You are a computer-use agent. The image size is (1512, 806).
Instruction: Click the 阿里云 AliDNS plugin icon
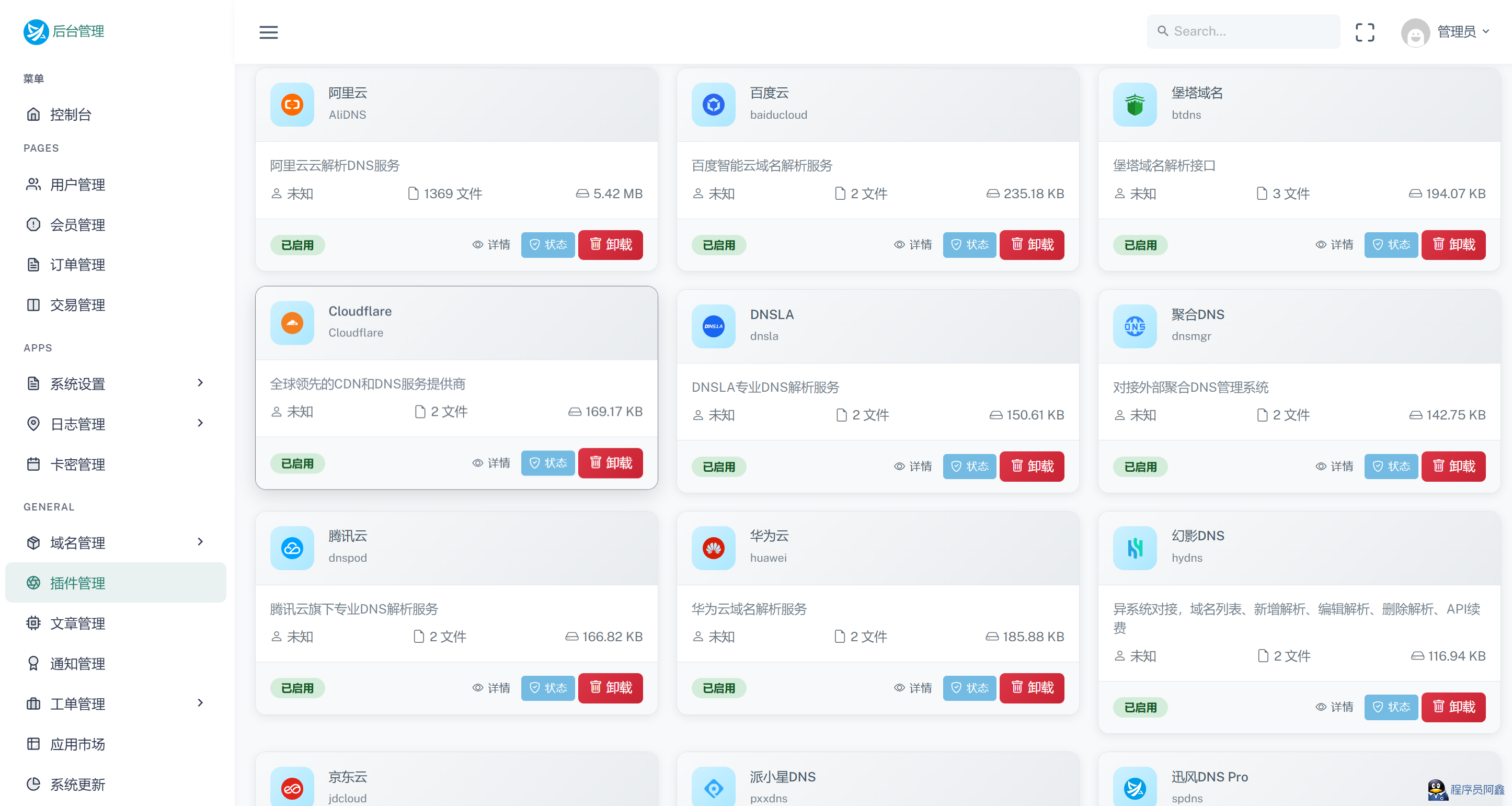[x=292, y=105]
